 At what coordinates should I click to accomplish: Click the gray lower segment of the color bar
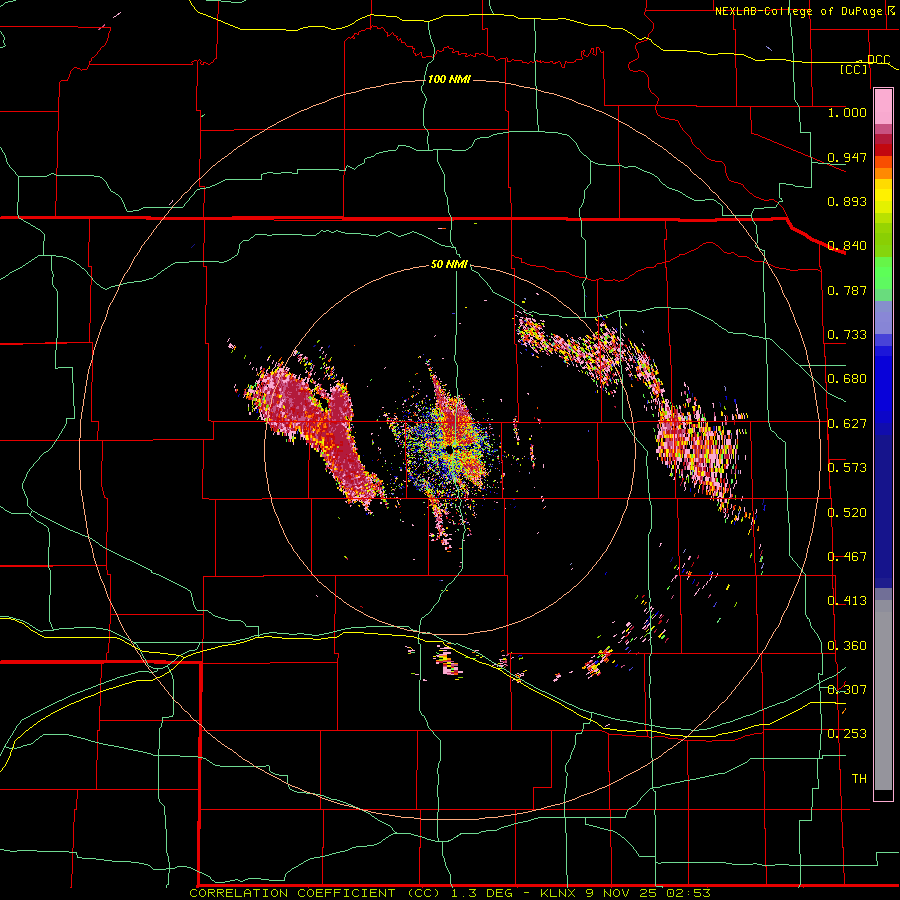coord(883,695)
